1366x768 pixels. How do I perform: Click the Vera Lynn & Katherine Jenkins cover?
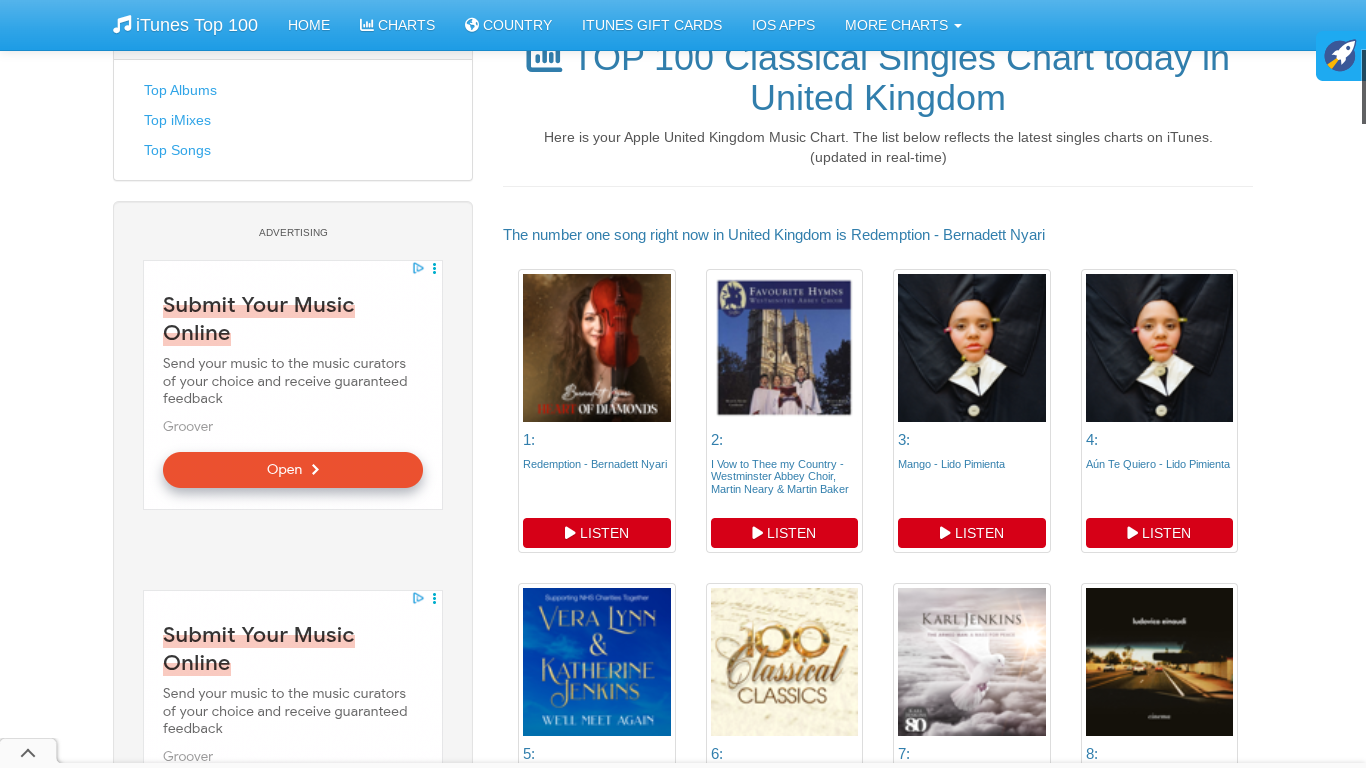tap(597, 662)
